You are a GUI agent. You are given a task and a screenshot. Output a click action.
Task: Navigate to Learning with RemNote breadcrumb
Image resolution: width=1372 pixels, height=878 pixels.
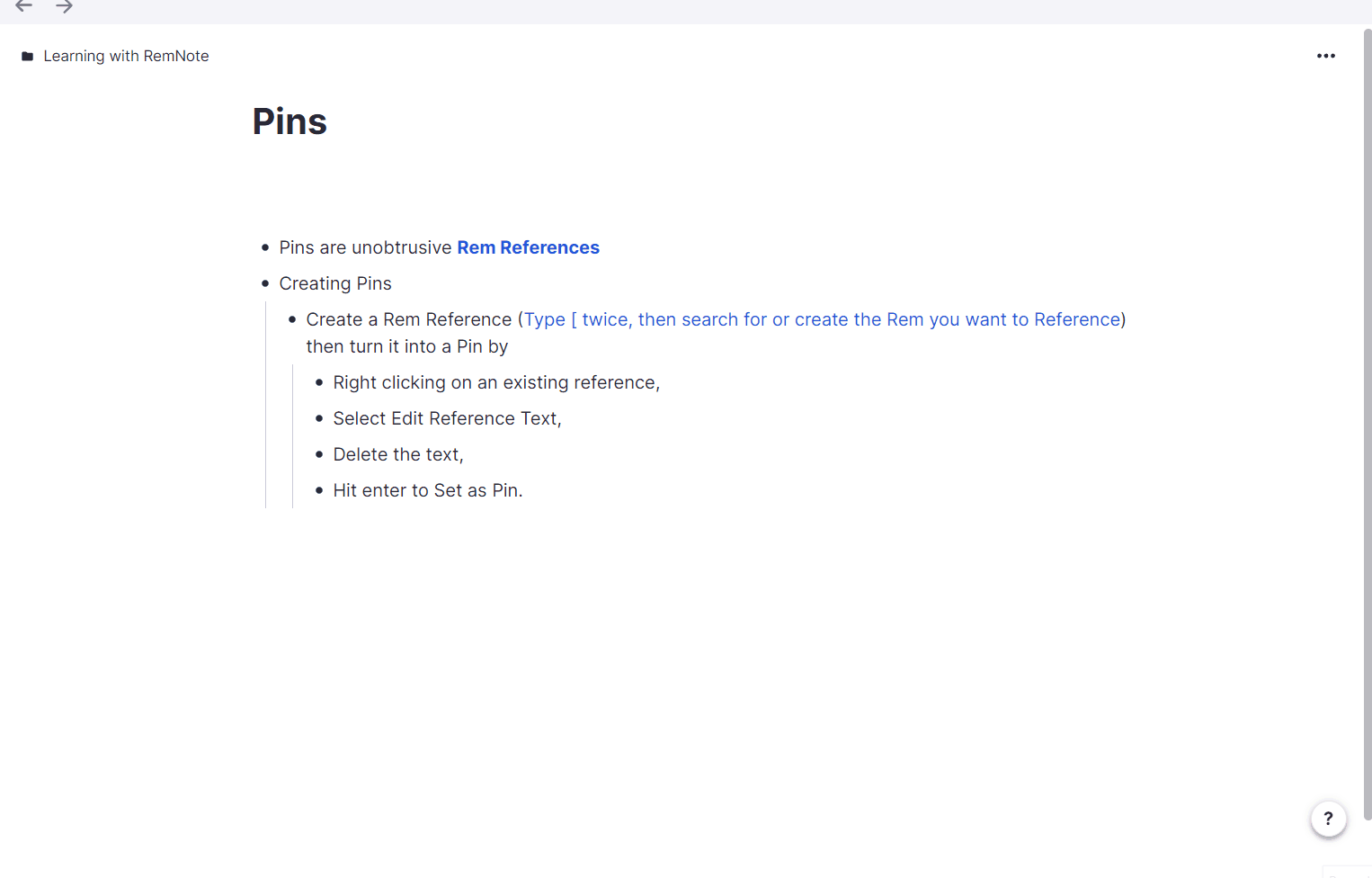coord(126,56)
